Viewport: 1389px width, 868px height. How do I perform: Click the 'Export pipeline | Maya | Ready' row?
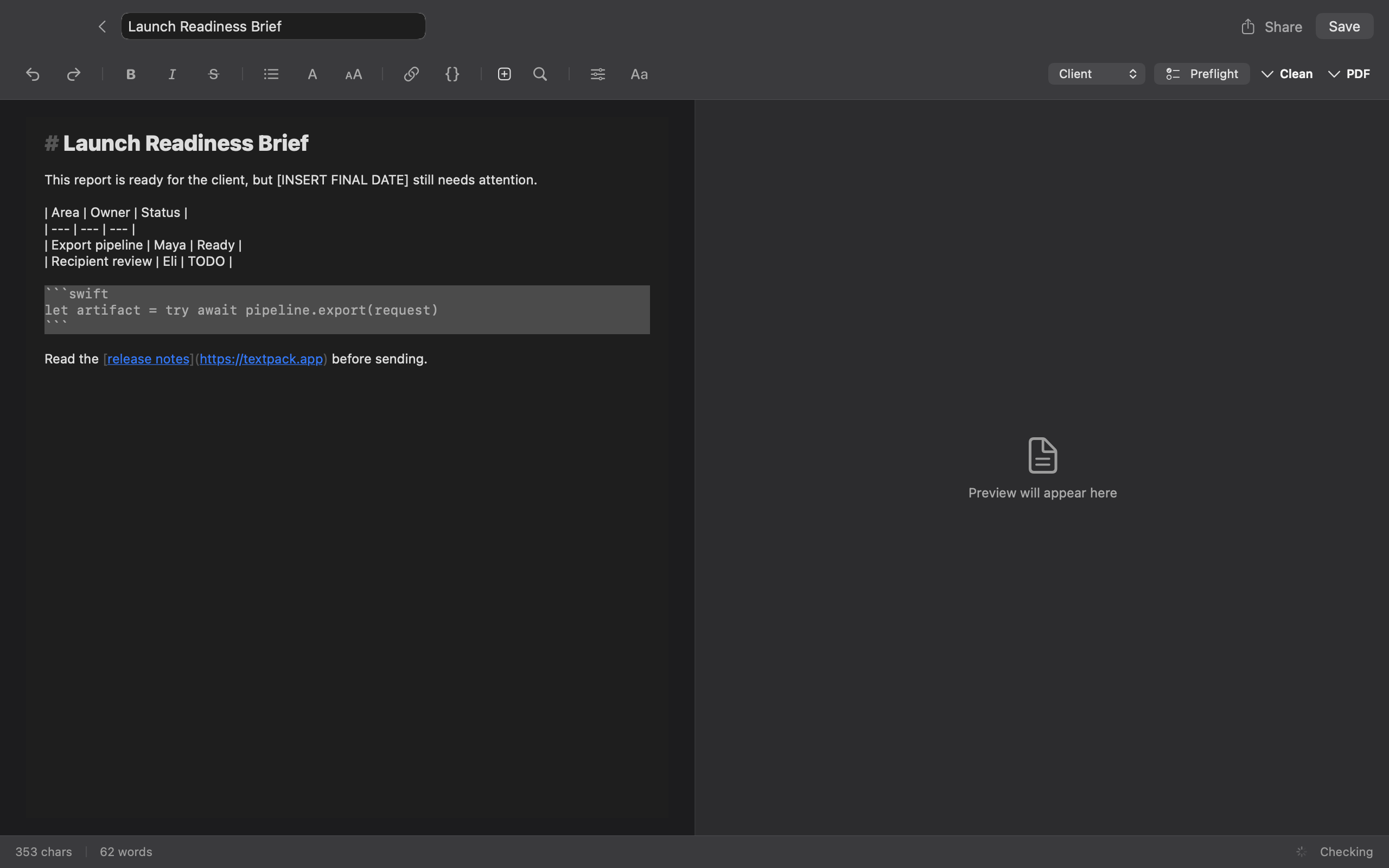point(143,245)
